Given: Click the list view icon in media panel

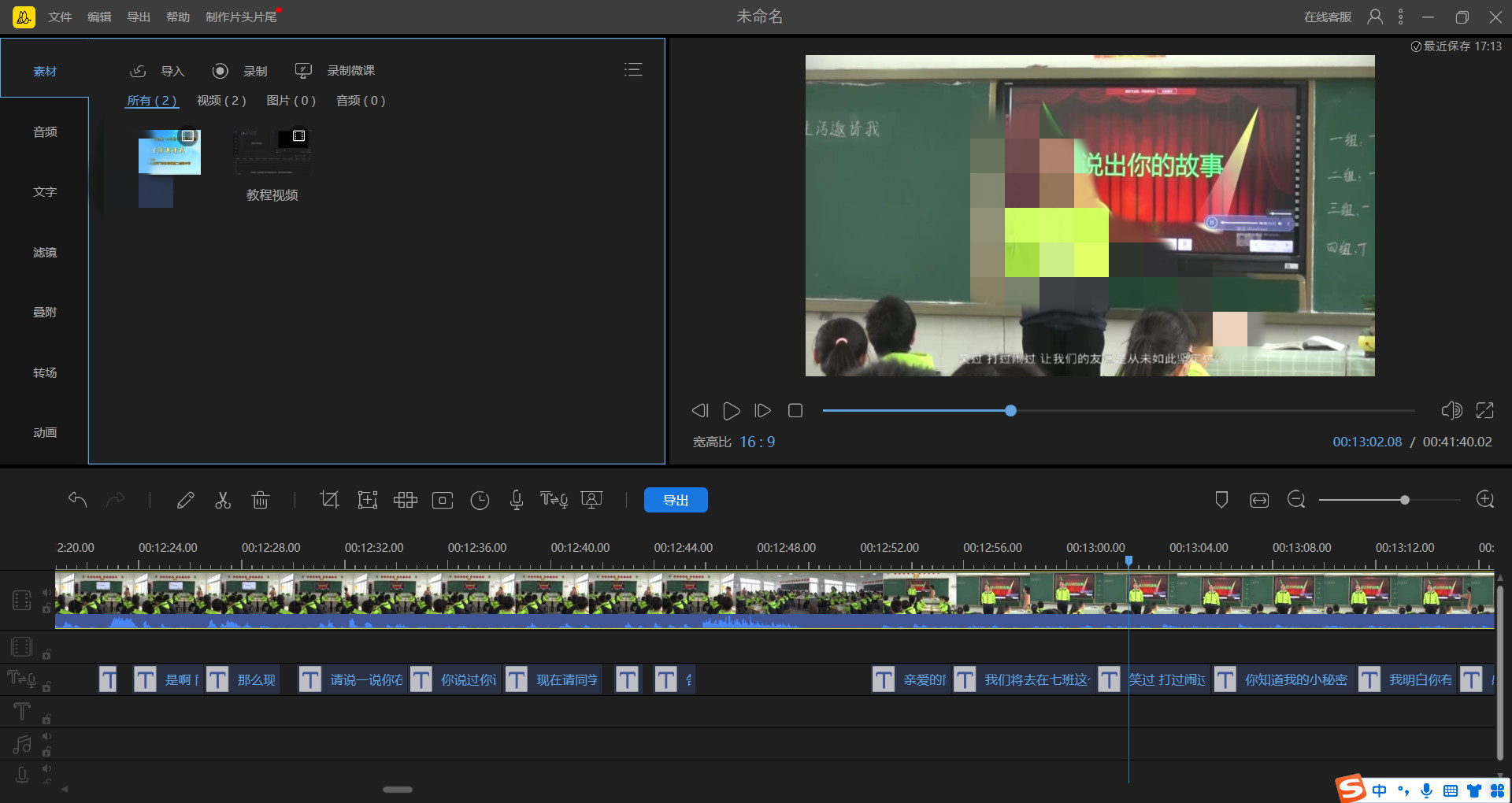Looking at the screenshot, I should tap(633, 70).
